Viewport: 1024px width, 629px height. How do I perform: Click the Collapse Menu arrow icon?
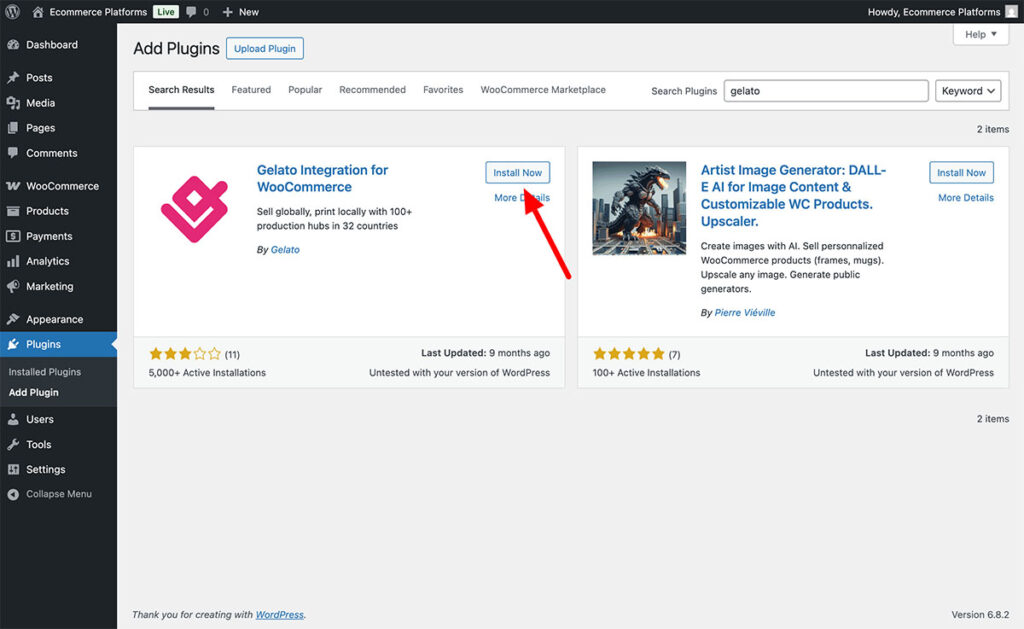[13, 494]
